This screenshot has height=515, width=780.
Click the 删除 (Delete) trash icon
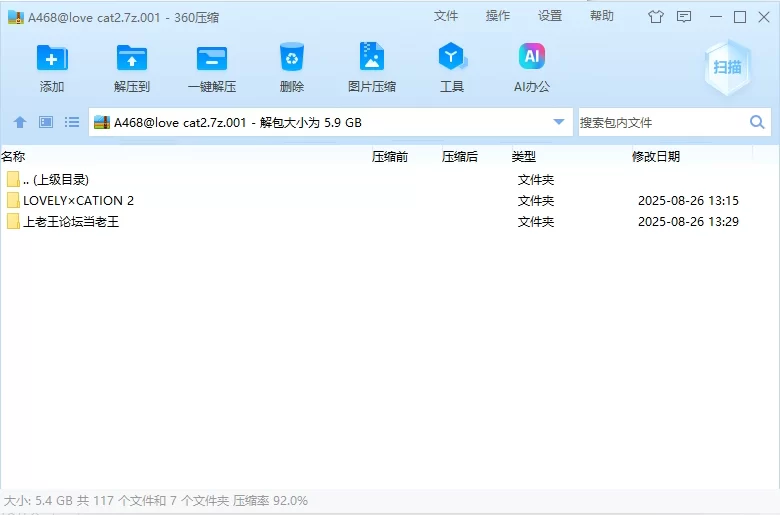click(x=292, y=57)
